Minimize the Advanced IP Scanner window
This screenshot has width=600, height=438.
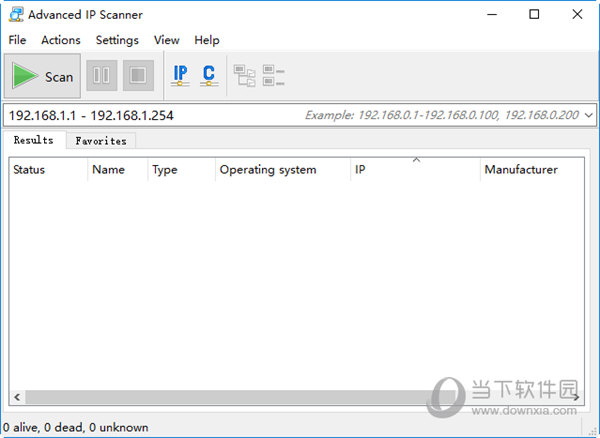pos(492,15)
